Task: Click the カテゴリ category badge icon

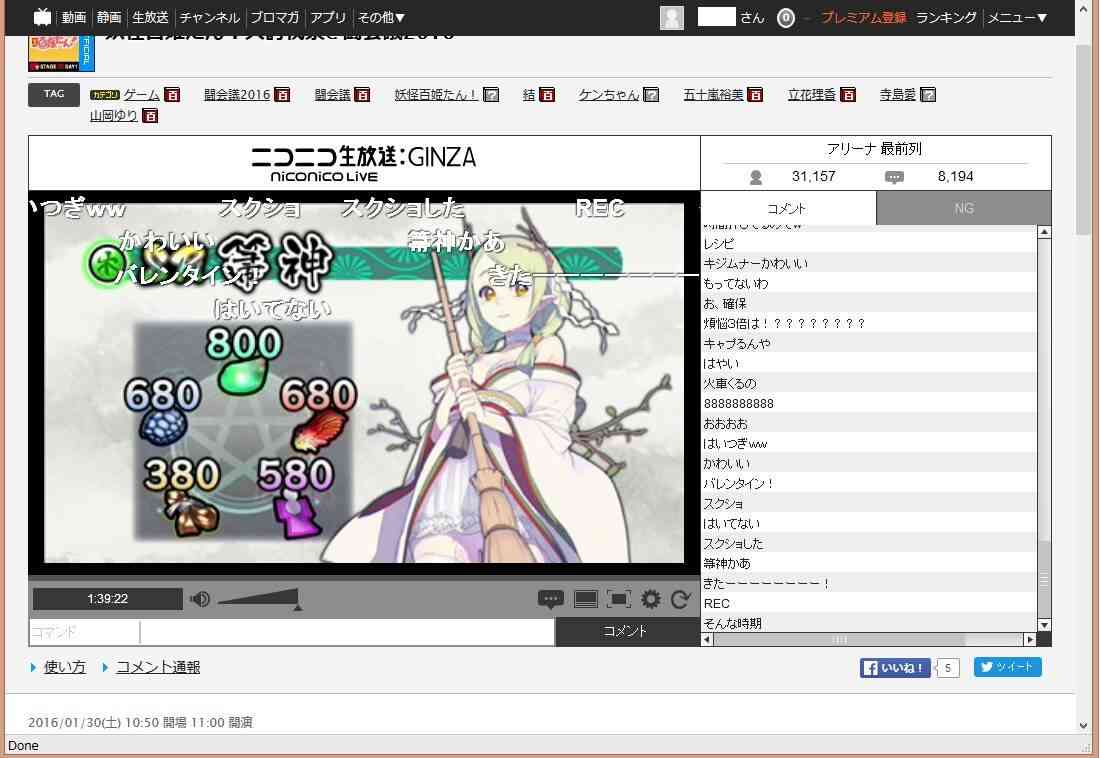Action: tap(105, 95)
